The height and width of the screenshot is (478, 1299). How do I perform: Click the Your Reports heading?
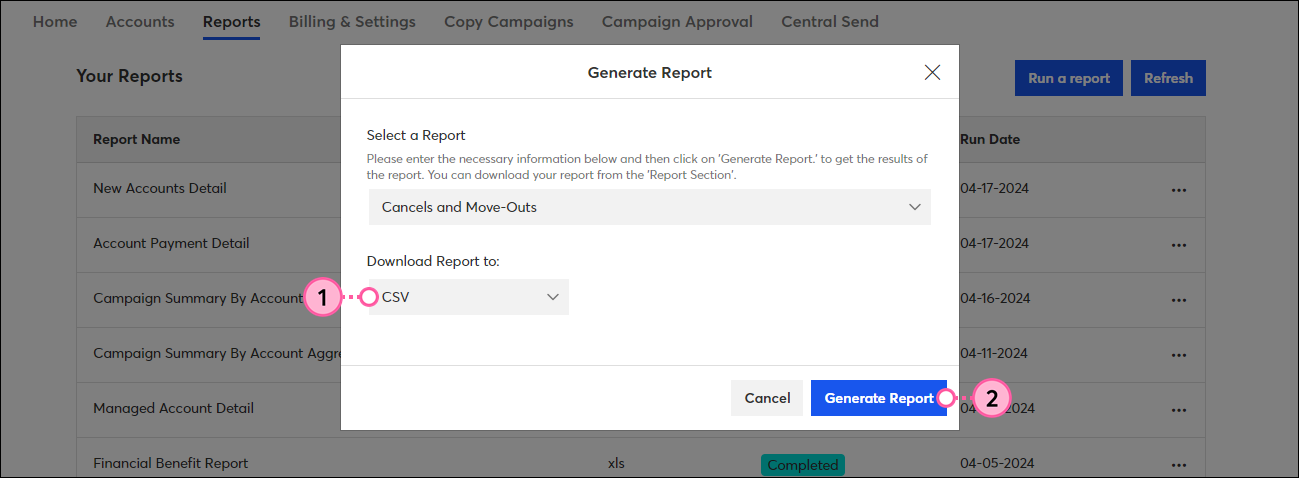129,76
